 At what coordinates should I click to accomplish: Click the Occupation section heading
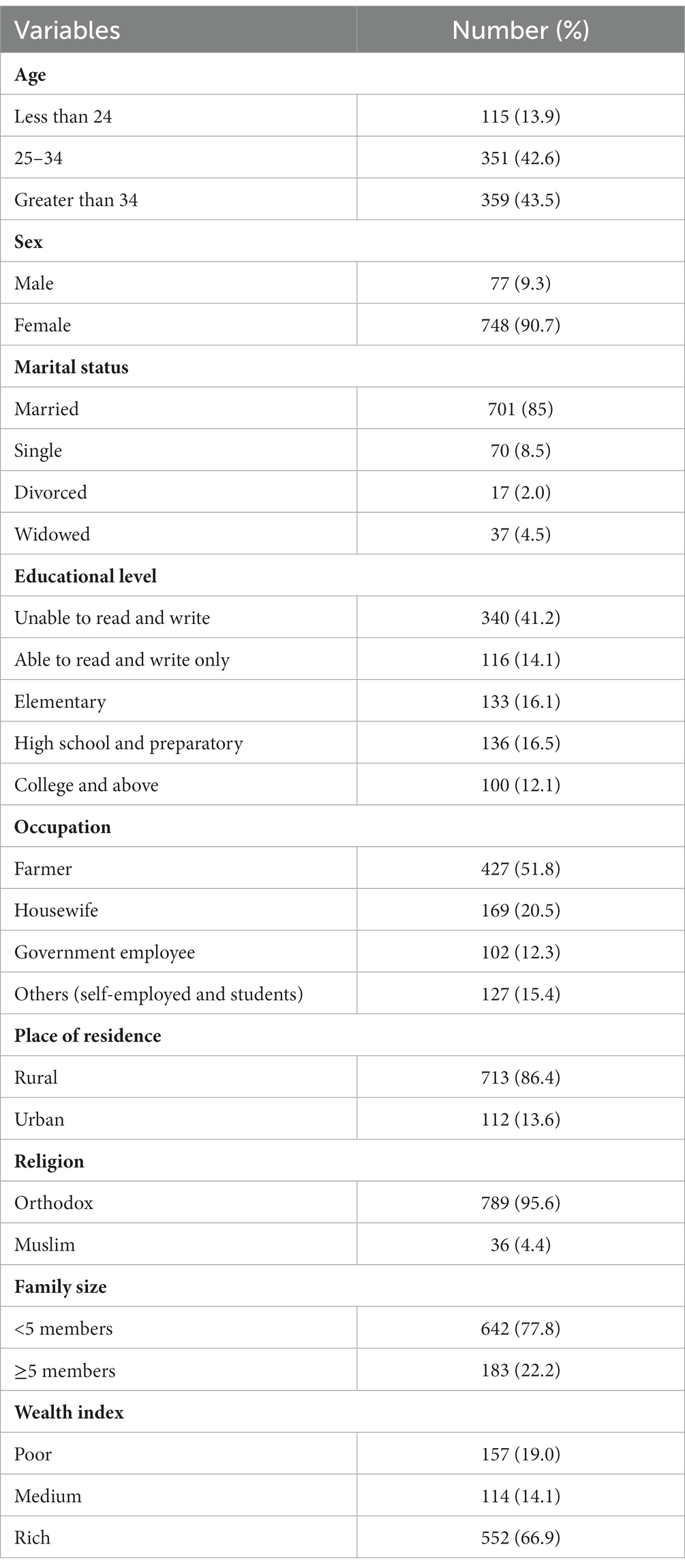tap(62, 827)
